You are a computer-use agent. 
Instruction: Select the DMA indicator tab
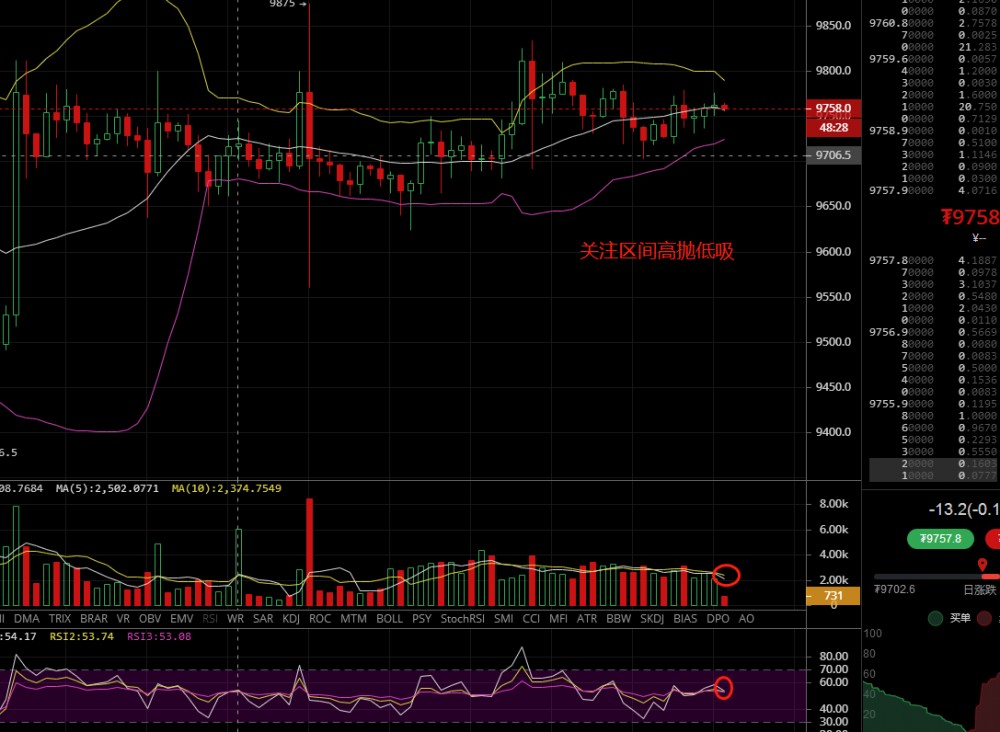pos(27,619)
